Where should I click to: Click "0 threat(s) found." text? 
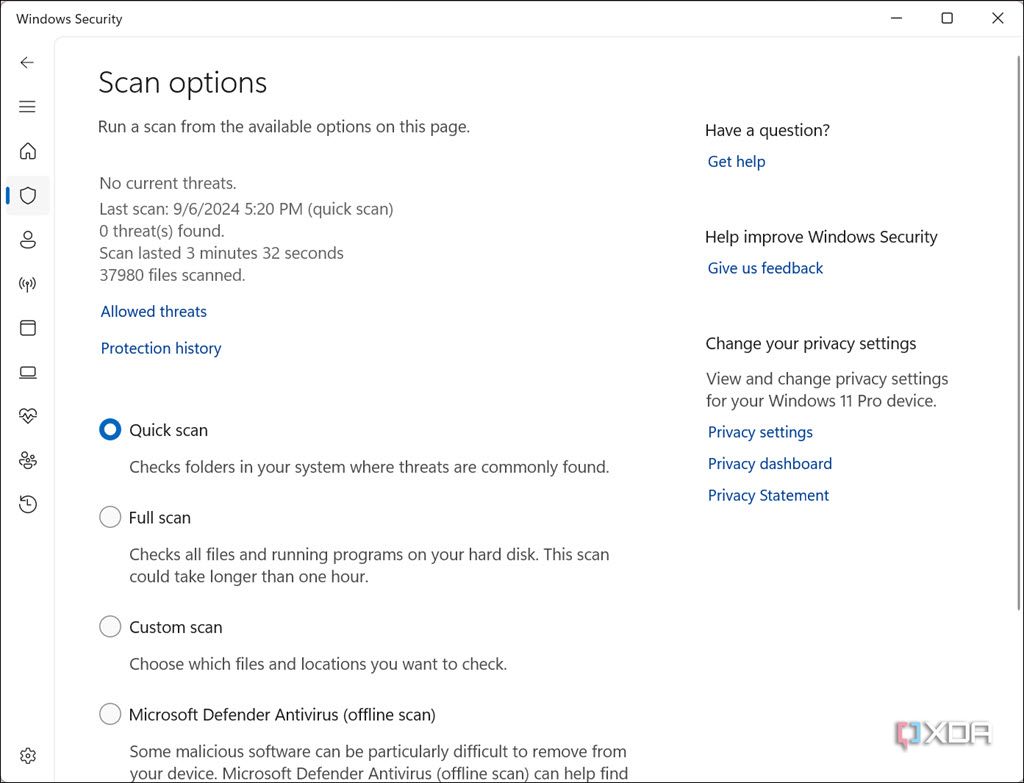point(162,231)
